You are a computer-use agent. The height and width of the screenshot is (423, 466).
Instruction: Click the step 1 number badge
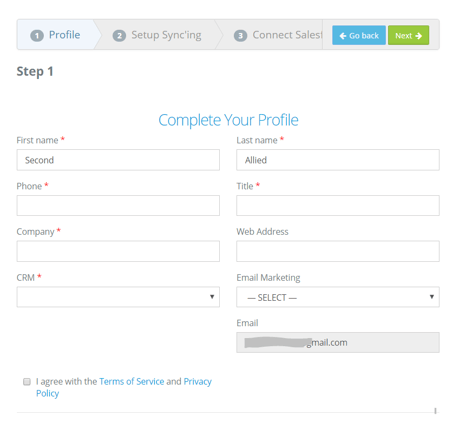point(37,35)
